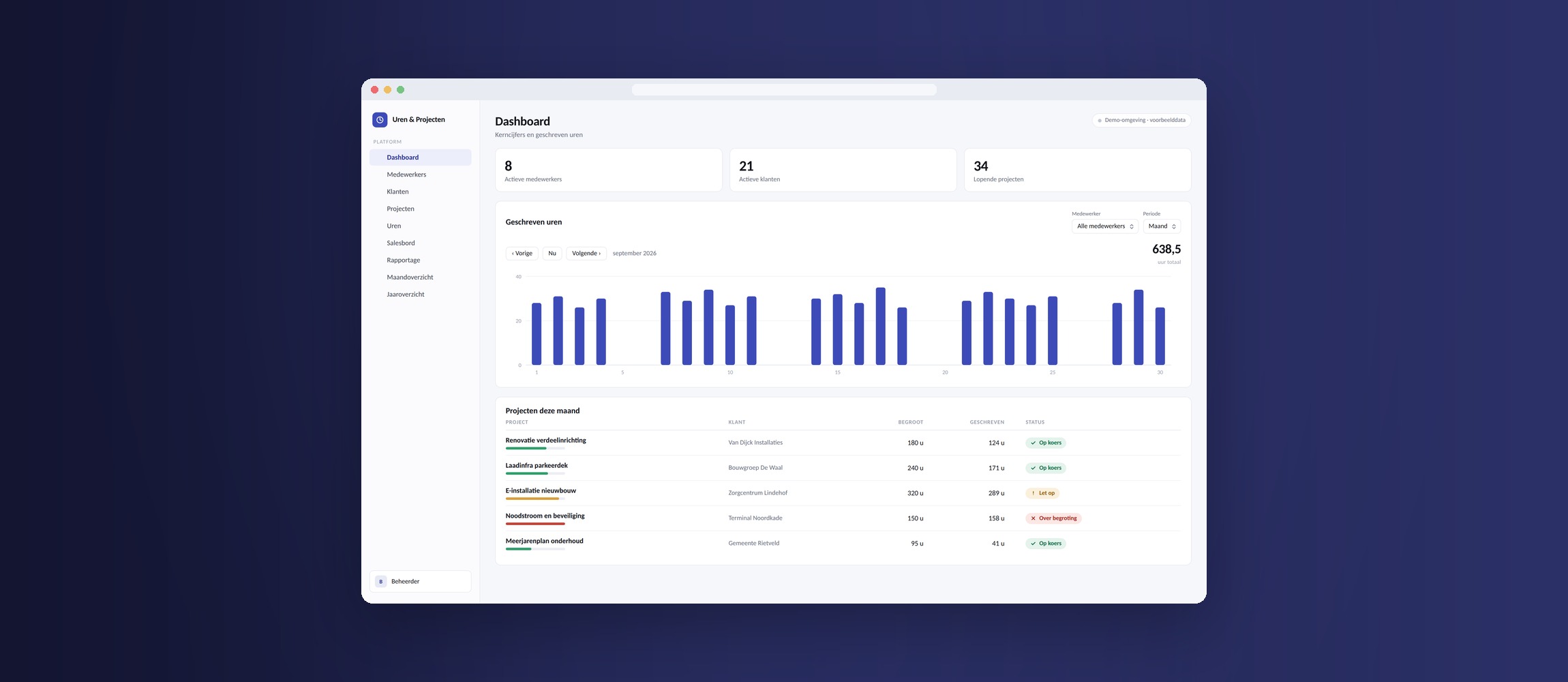Click the Let op status badge
This screenshot has height=682, width=1568.
tap(1042, 493)
